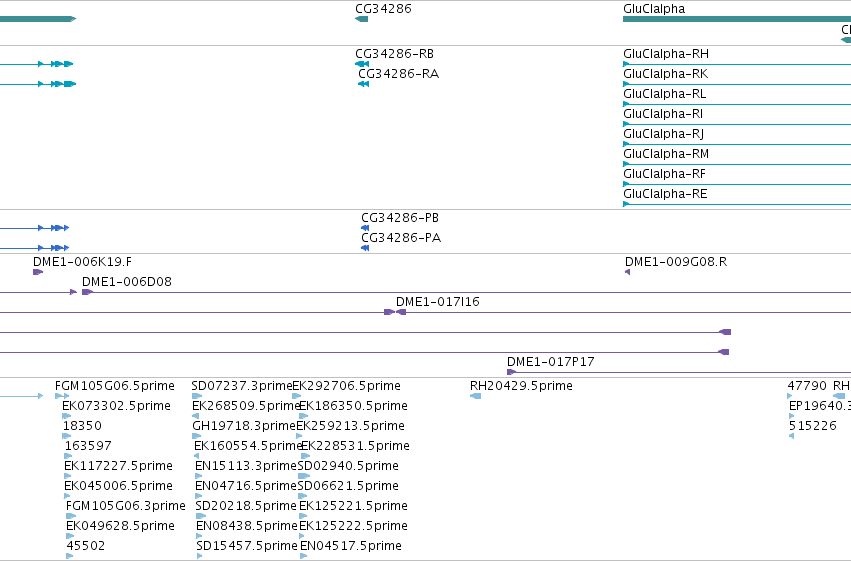Image resolution: width=851 pixels, height=561 pixels.
Task: Select transcript GluClalpha-RE
Action: 665,194
